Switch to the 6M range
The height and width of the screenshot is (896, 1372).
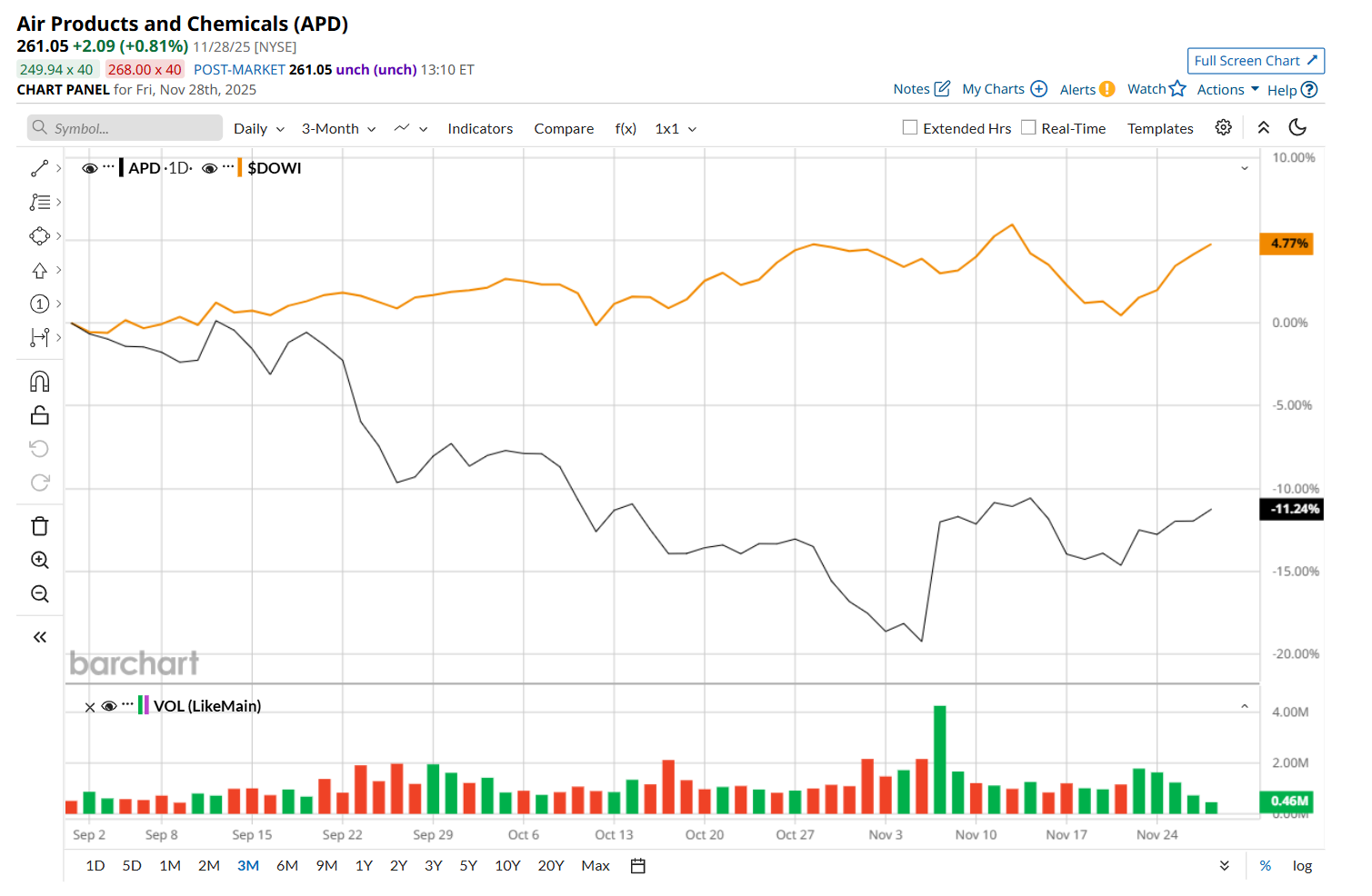pyautogui.click(x=287, y=866)
